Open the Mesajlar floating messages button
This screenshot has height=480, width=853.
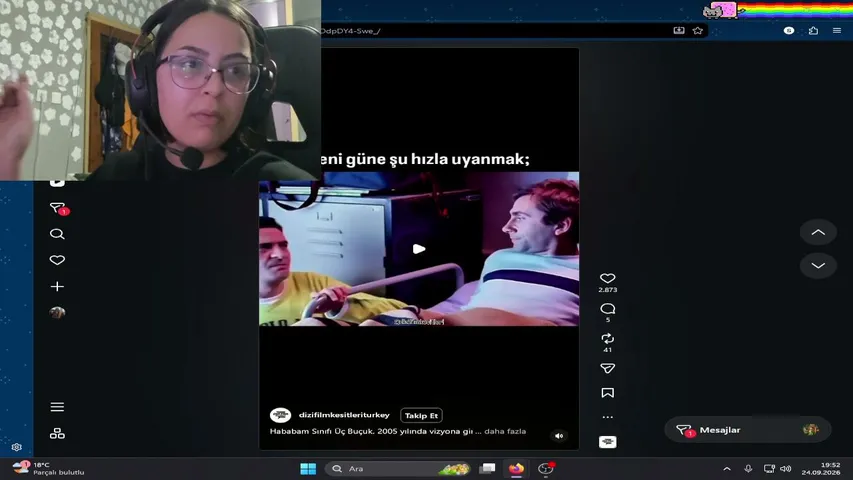coord(747,430)
